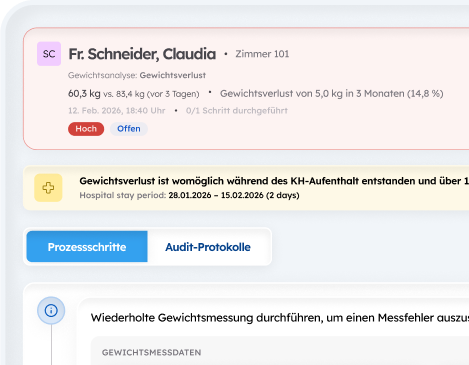Select patient name Fr. Schneider, Claudia

pyautogui.click(x=142, y=54)
